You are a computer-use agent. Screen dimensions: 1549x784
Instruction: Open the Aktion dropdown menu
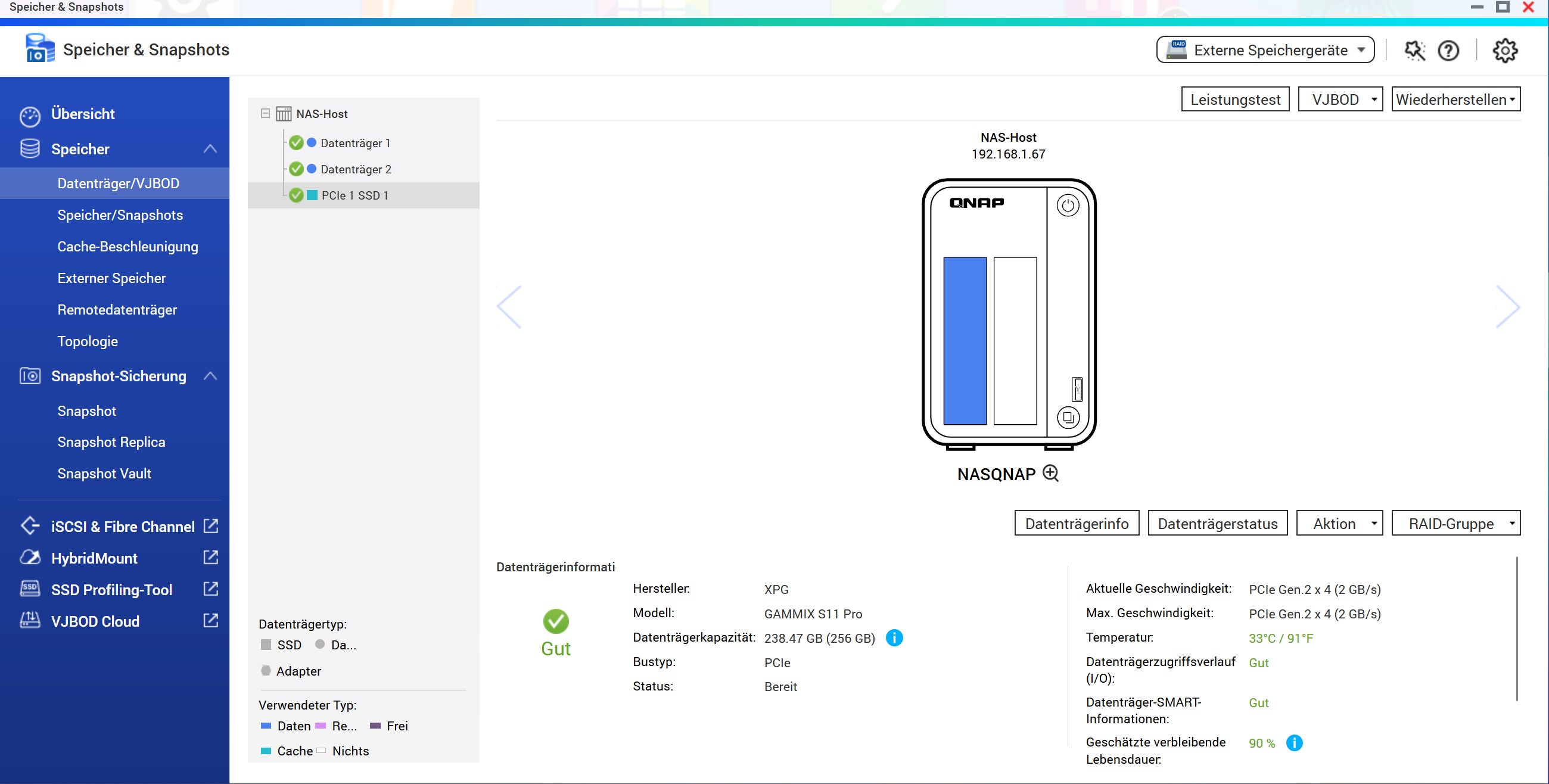click(1340, 523)
